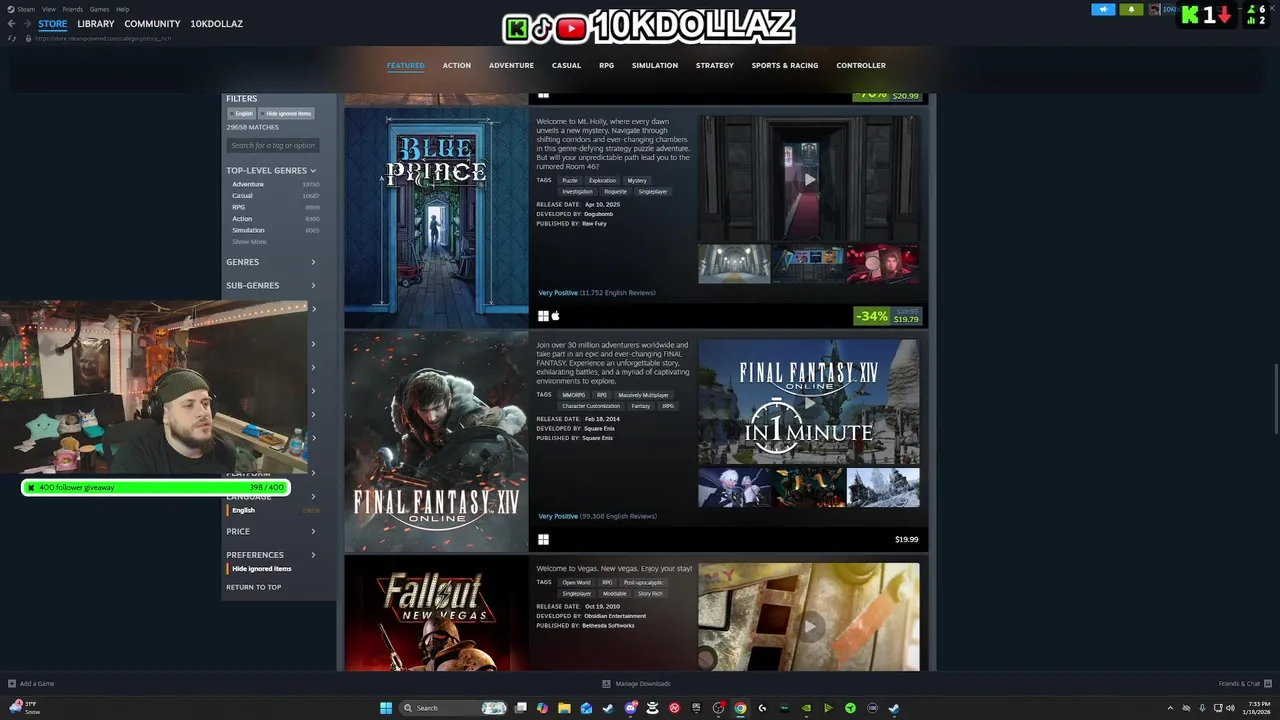
Task: Click the Return to Top link
Action: [x=253, y=587]
